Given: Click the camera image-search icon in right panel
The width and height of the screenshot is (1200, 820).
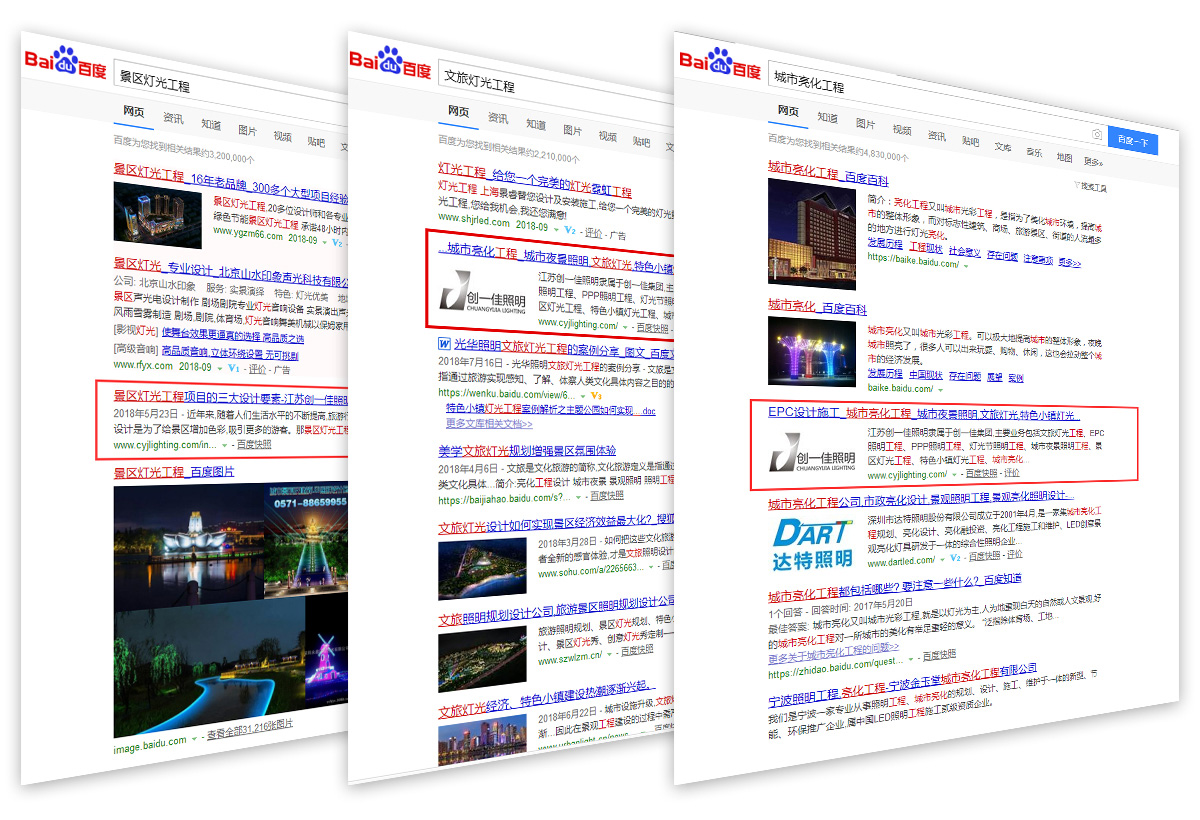Looking at the screenshot, I should click(1097, 136).
